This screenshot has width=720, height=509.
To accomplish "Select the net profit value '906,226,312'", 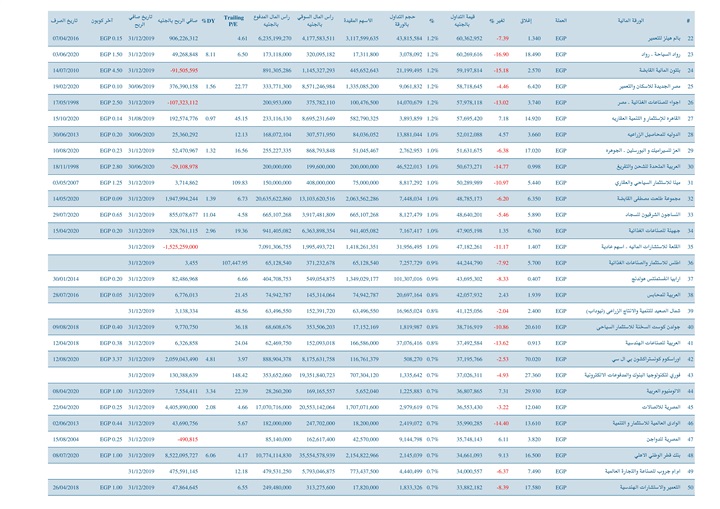I will (x=184, y=39).
